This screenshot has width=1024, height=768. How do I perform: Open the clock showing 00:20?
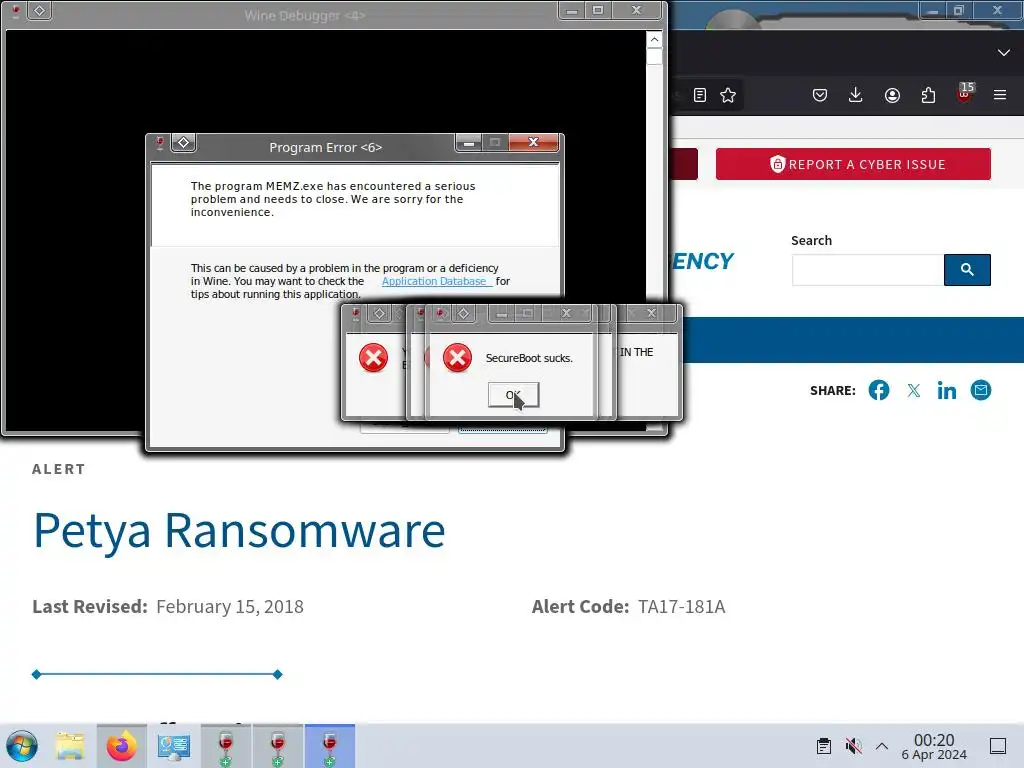click(x=934, y=746)
